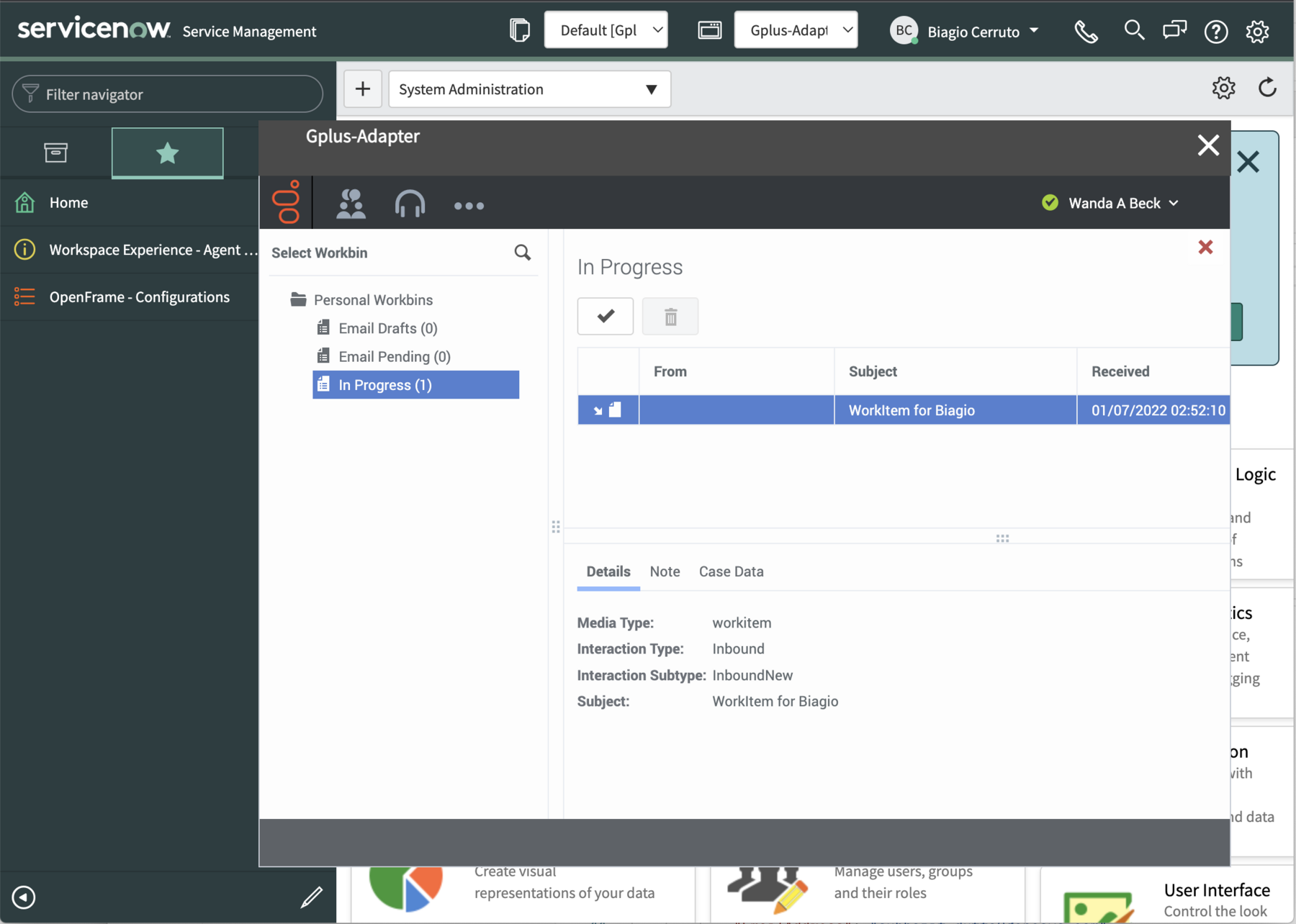Screen dimensions: 1296x924
Task: Click the received date 01/07/2022 cell
Action: [x=1153, y=410]
